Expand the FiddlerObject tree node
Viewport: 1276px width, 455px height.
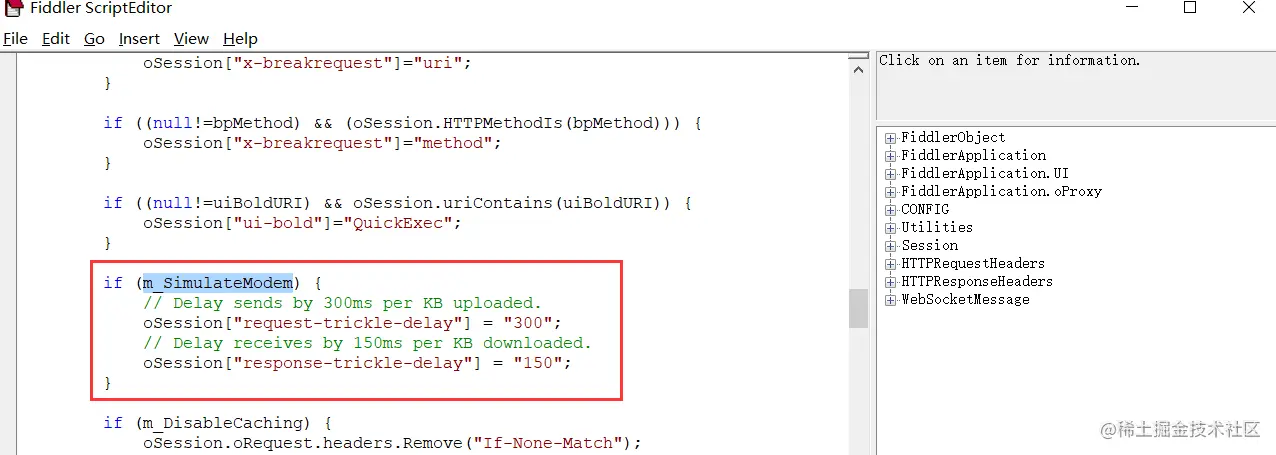tap(890, 138)
